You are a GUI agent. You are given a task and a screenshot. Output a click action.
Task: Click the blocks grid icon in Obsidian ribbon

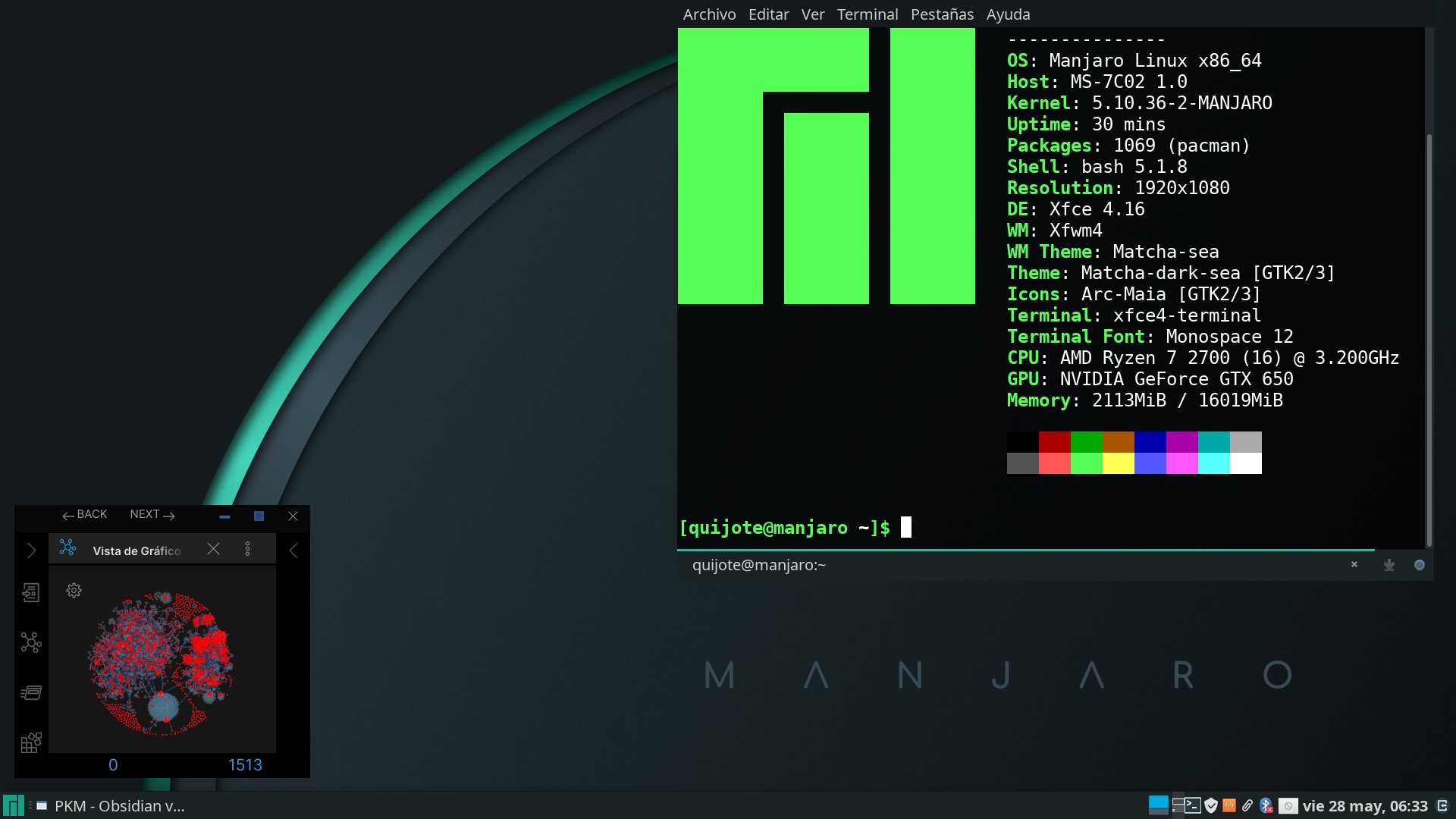click(x=31, y=742)
